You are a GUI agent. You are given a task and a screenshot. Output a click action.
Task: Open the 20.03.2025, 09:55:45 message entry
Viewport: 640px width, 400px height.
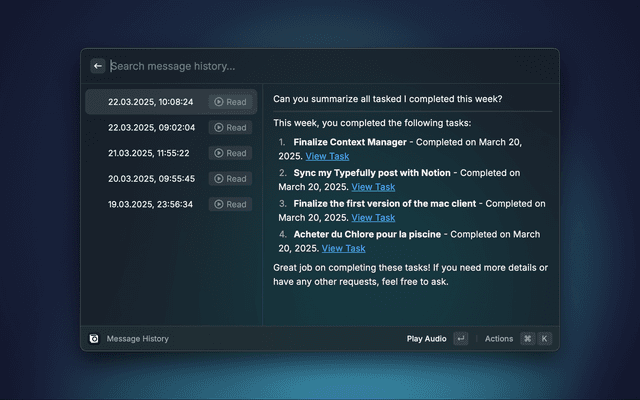pyautogui.click(x=150, y=179)
